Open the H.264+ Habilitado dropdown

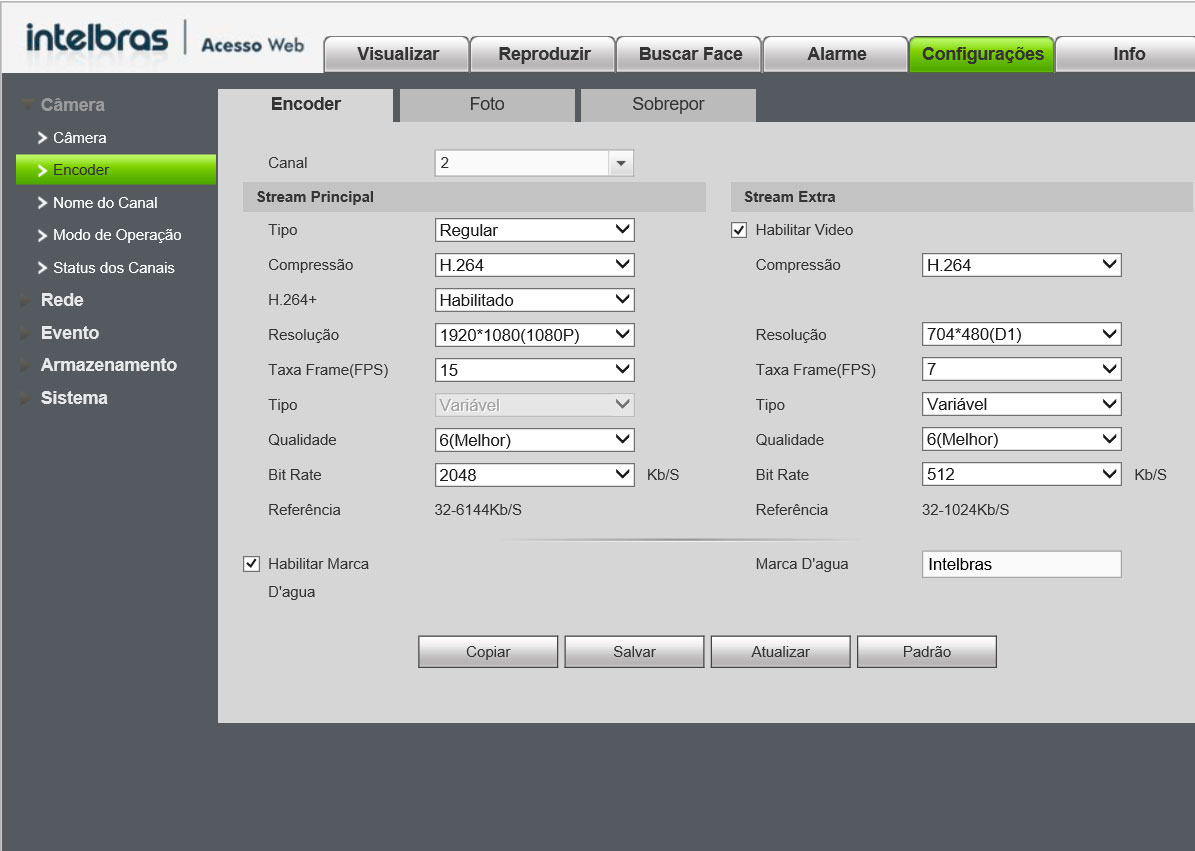click(534, 300)
